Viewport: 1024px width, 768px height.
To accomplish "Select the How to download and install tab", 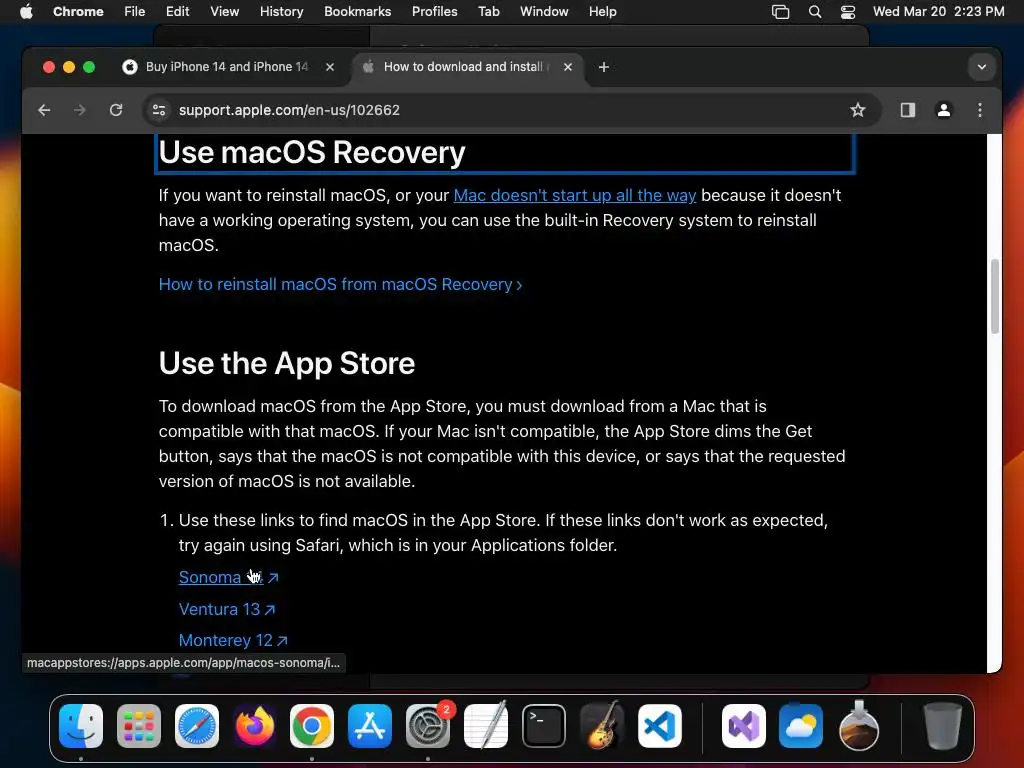I will pos(466,67).
